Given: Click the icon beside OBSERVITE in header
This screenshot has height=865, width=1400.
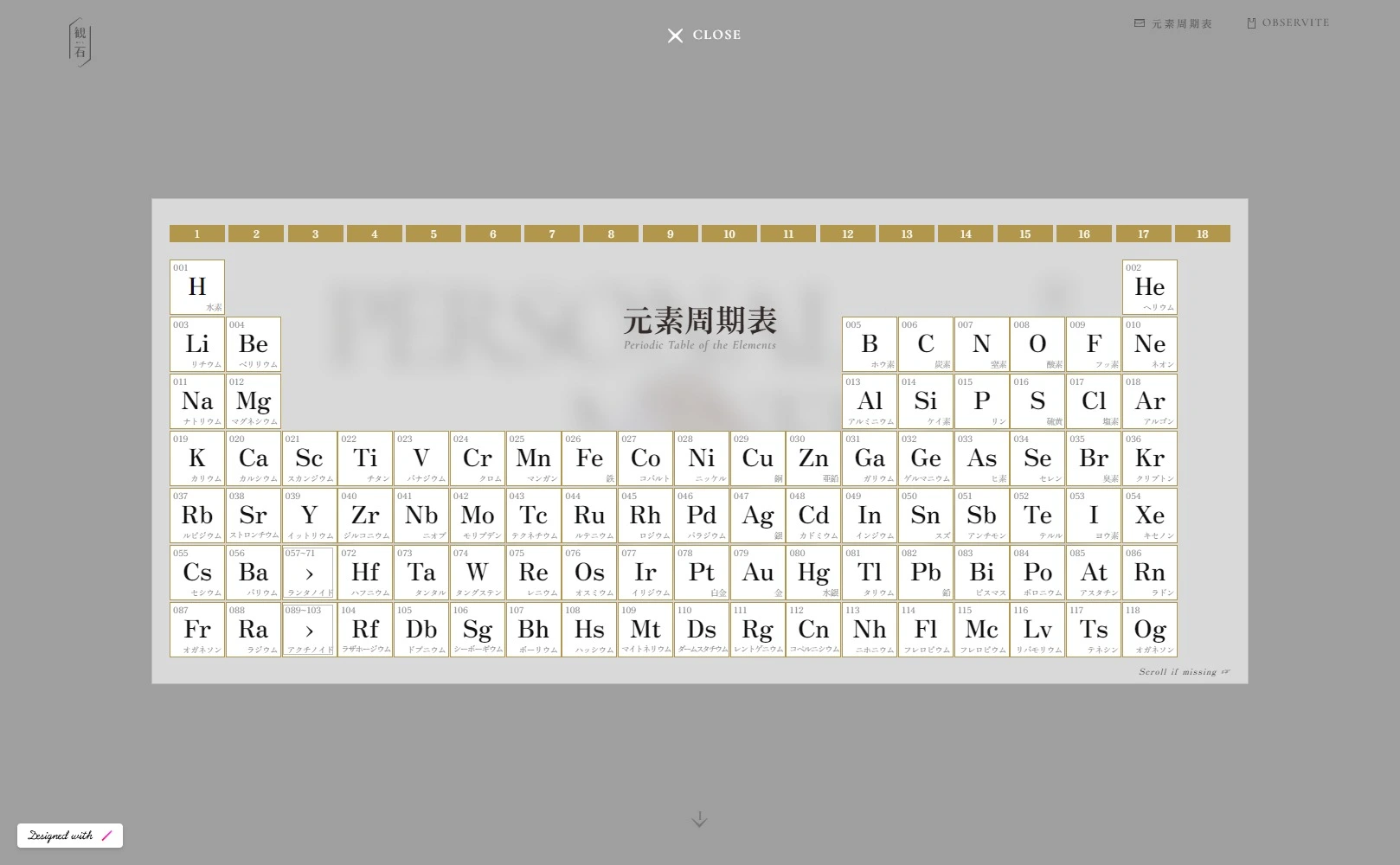Looking at the screenshot, I should point(1251,23).
